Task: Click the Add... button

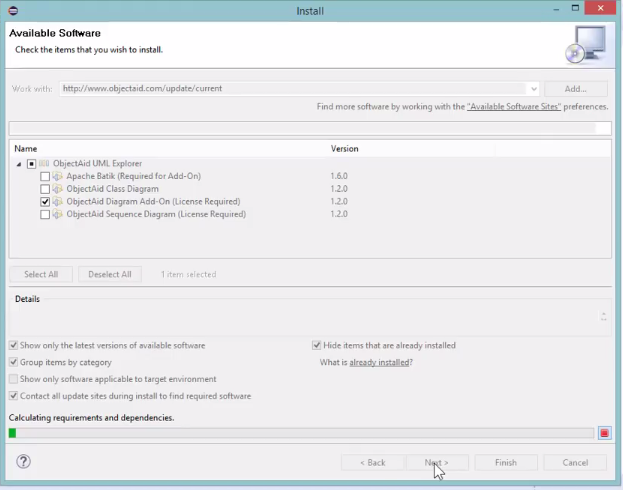Action: pyautogui.click(x=576, y=89)
